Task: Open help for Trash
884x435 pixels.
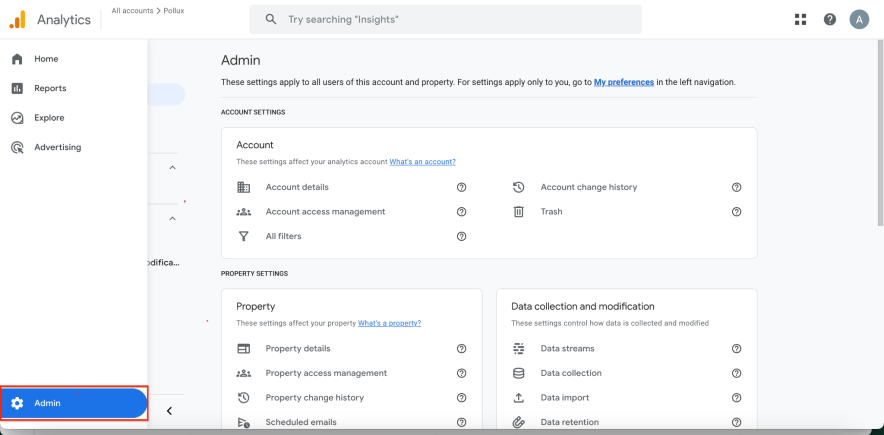Action: tap(736, 212)
